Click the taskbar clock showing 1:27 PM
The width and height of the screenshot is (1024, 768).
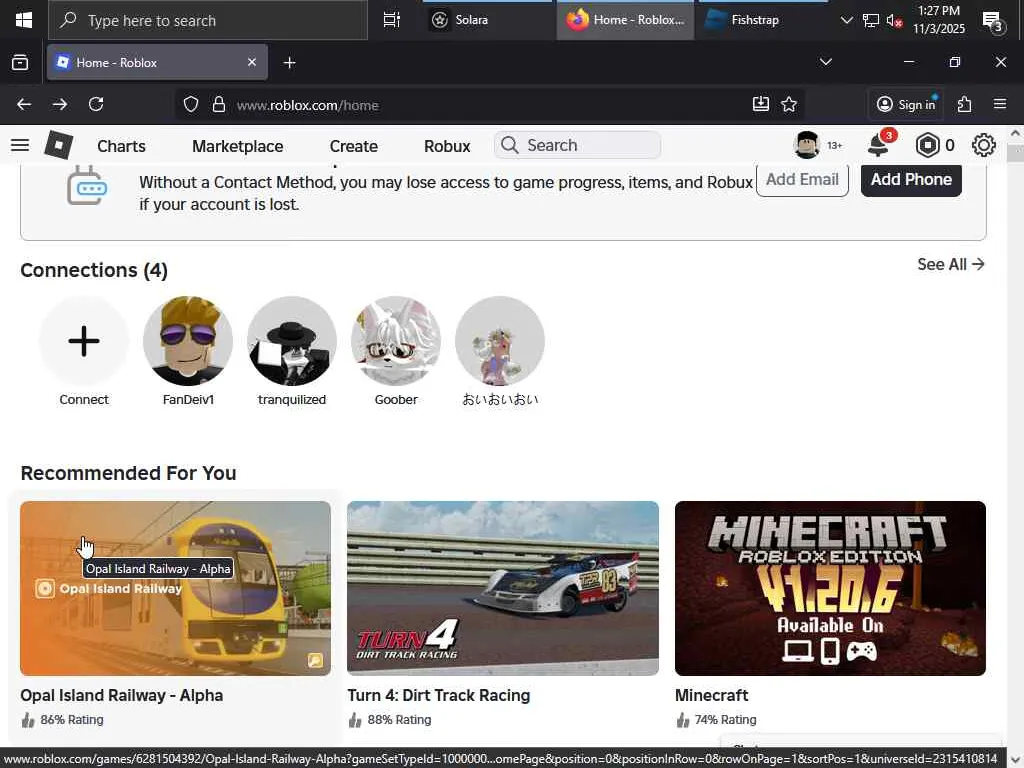939,20
